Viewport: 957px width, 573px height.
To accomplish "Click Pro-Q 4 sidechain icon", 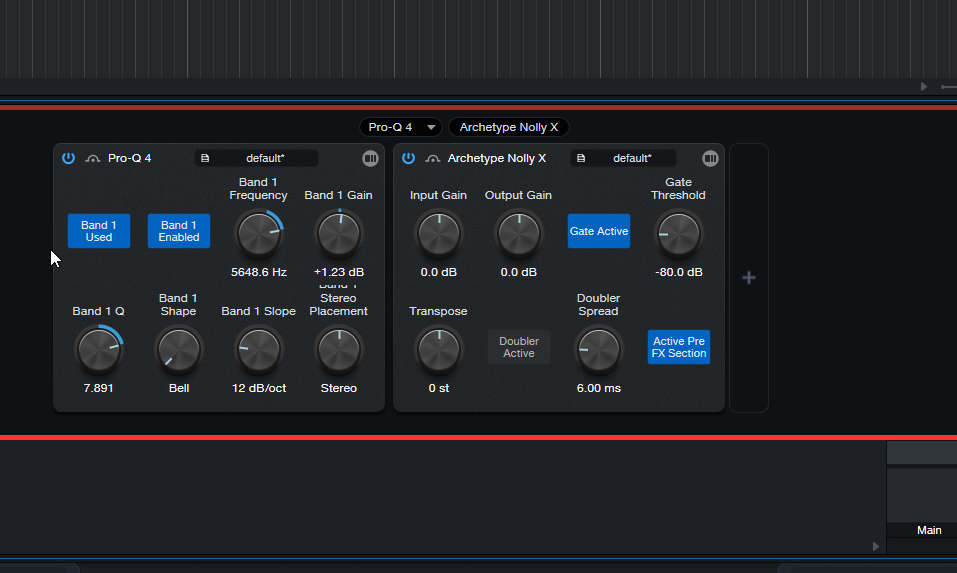I will (x=92, y=159).
